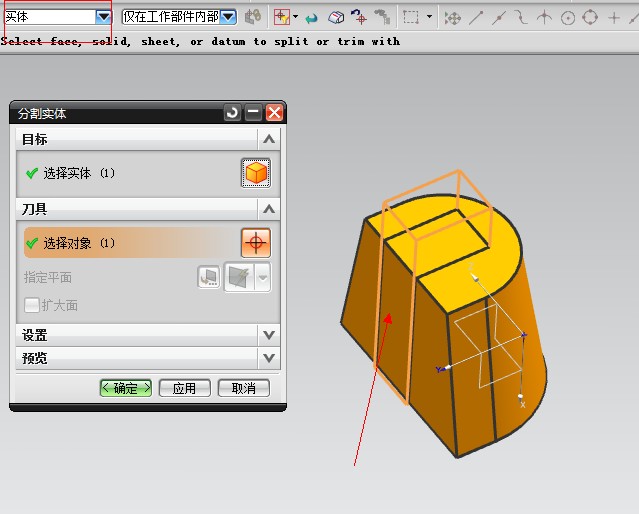Collapse the 刀具 section

pos(269,210)
